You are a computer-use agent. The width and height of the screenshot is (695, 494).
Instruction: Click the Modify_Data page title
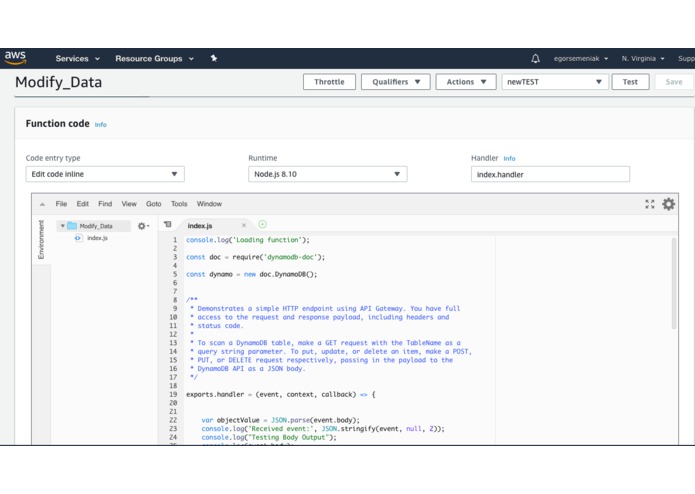point(59,82)
